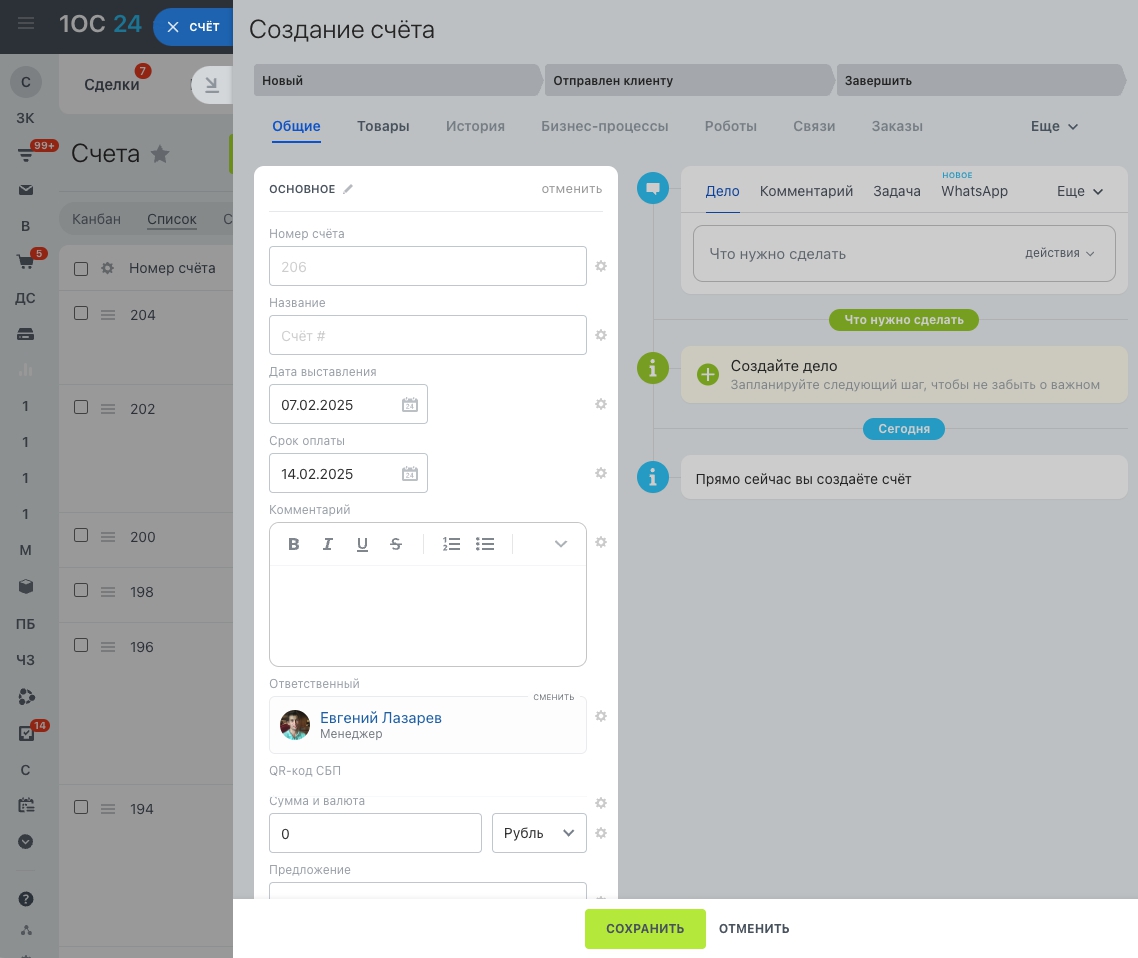Switch to the Товары tab

pyautogui.click(x=383, y=127)
